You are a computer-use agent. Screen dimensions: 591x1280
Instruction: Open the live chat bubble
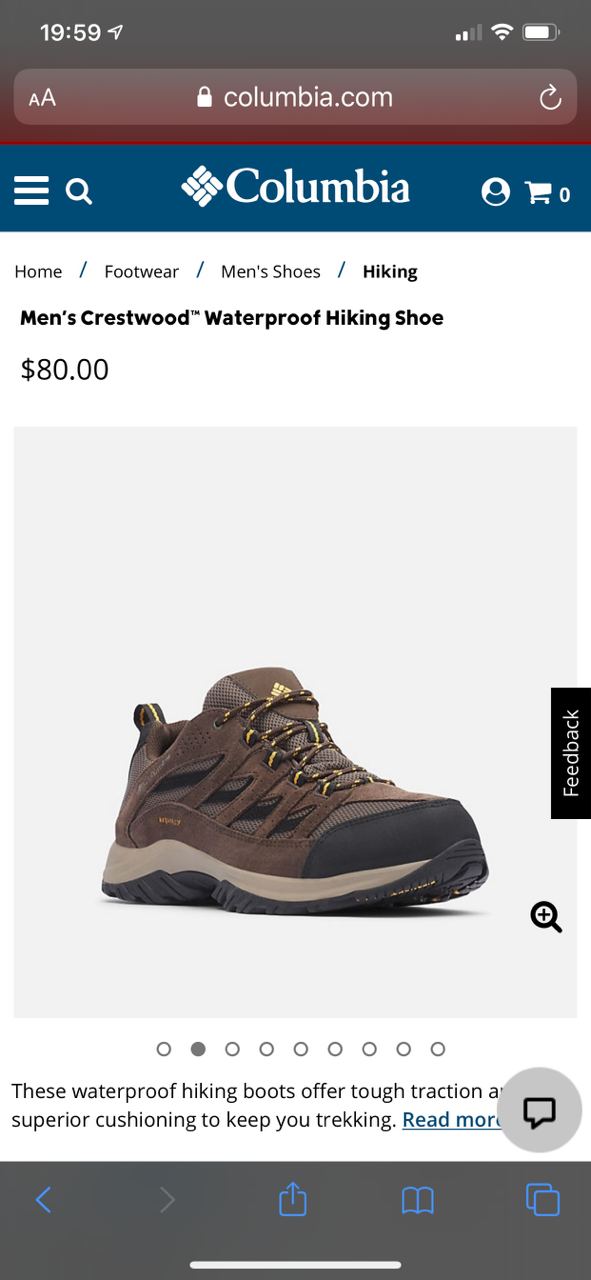(x=540, y=1111)
